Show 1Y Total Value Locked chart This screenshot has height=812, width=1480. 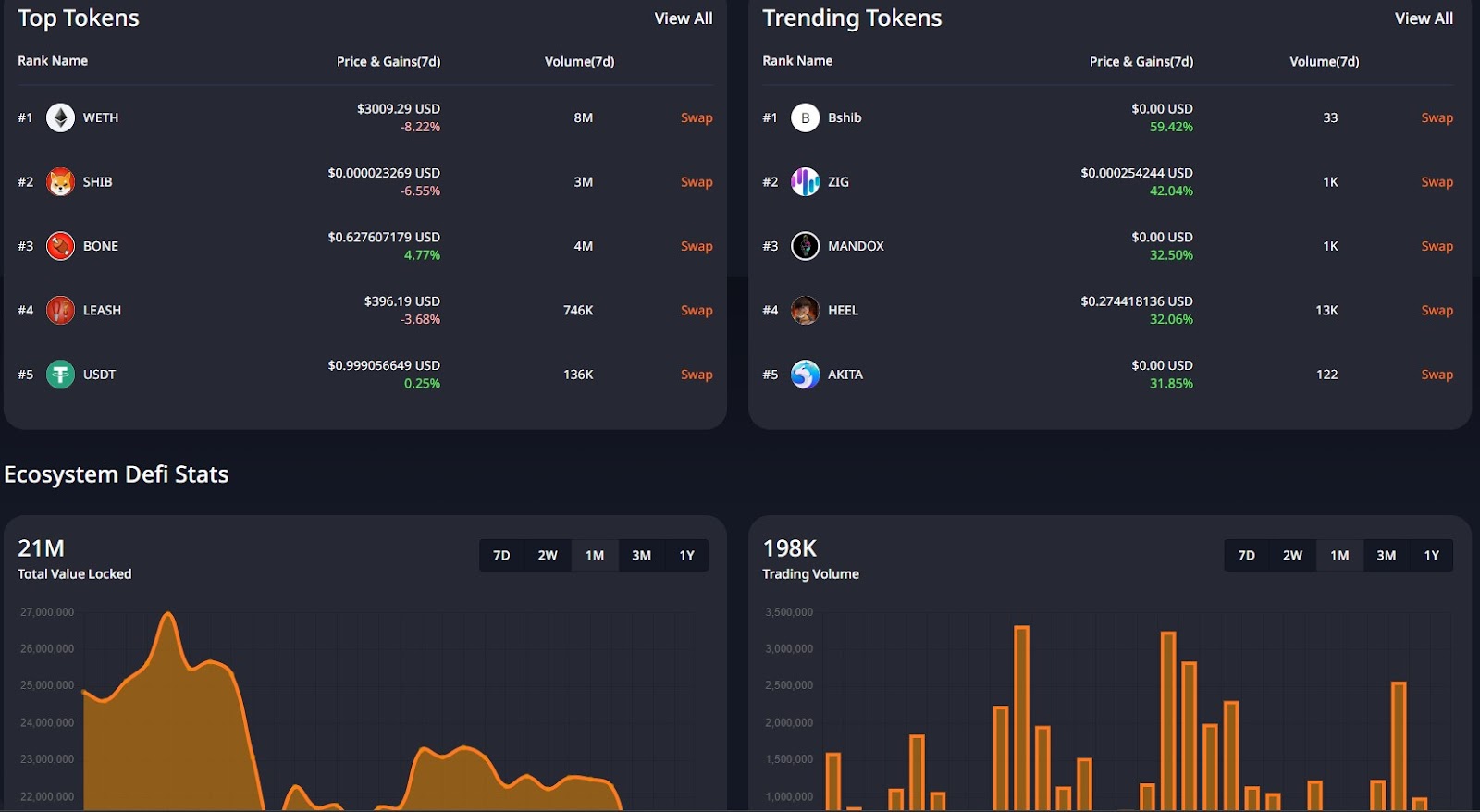pyautogui.click(x=686, y=555)
